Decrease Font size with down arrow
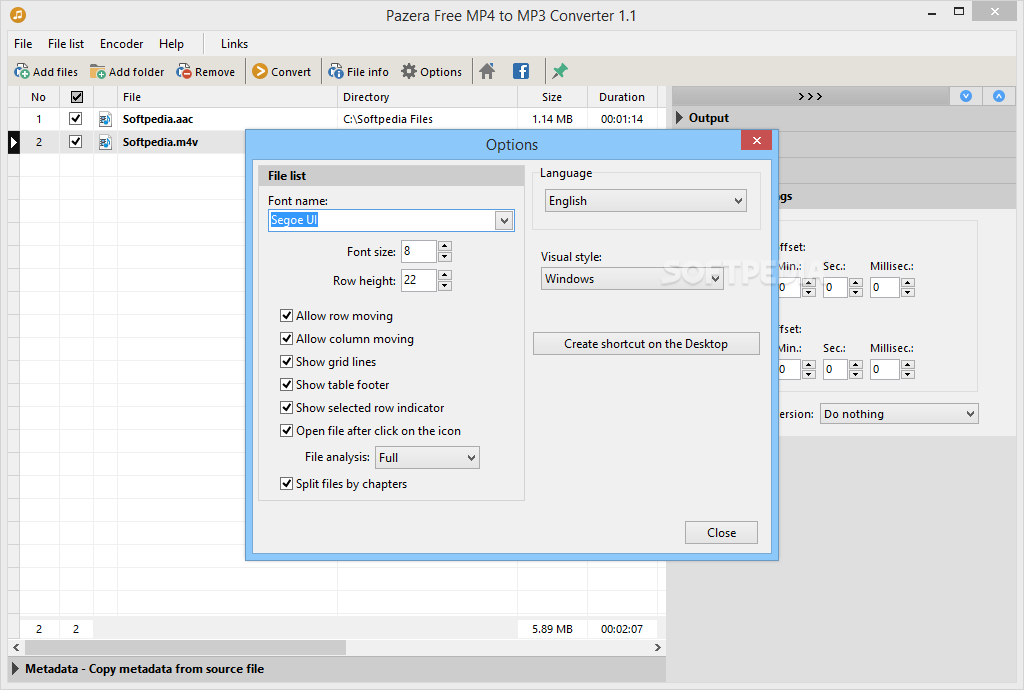The image size is (1024, 690). 445,257
